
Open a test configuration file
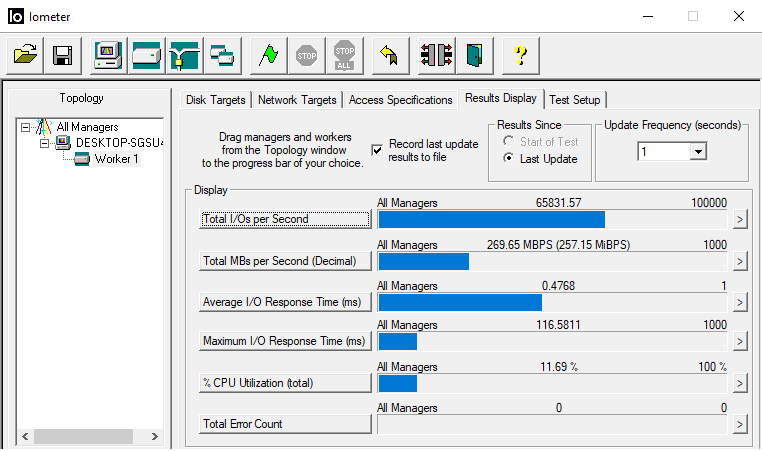click(25, 55)
